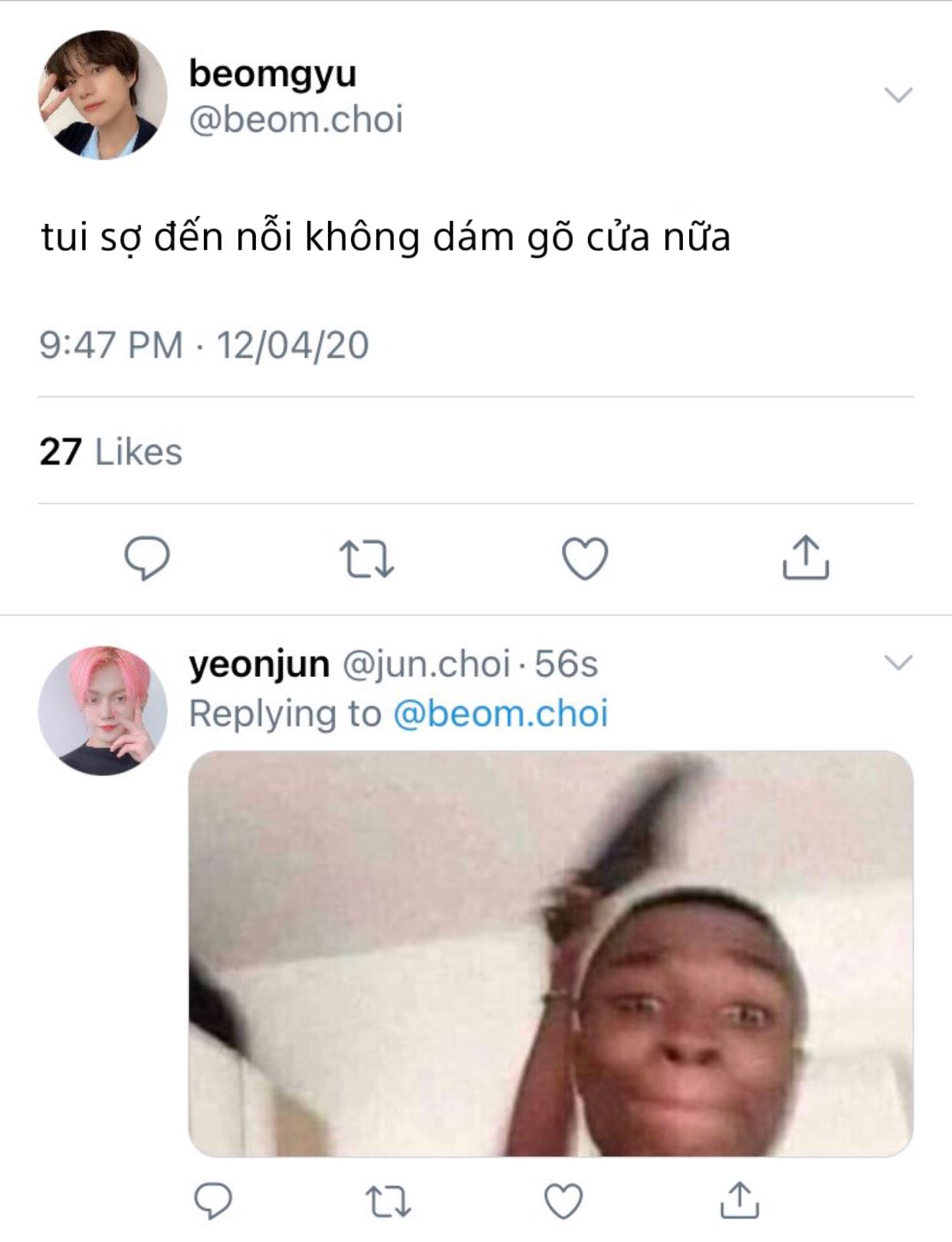Reply to yeonjun's image reply

(x=213, y=1201)
